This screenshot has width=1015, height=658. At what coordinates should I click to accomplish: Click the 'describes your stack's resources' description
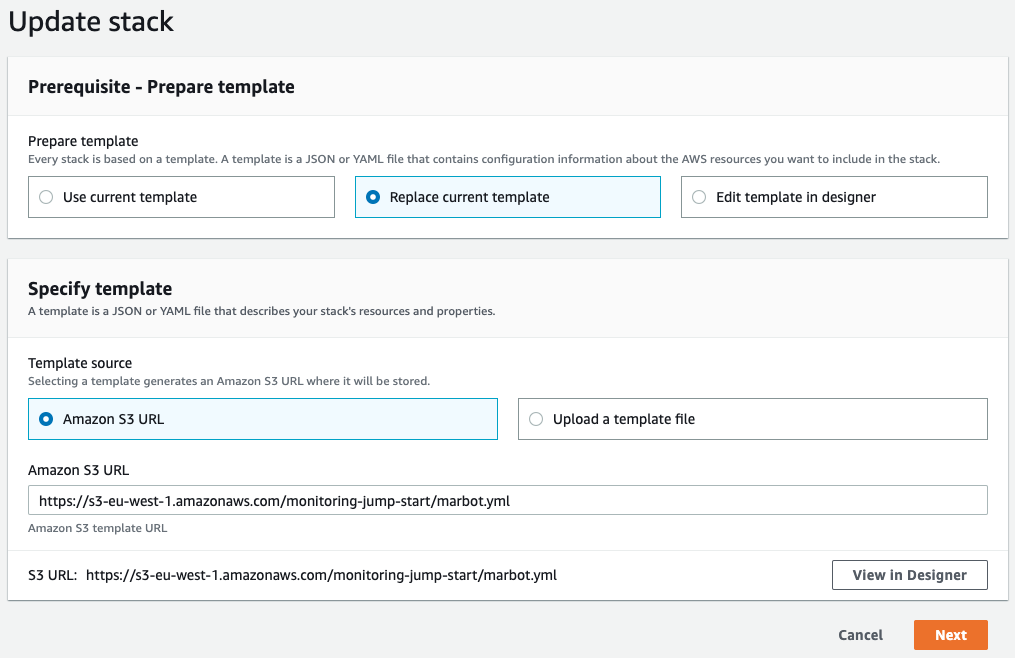pos(261,311)
